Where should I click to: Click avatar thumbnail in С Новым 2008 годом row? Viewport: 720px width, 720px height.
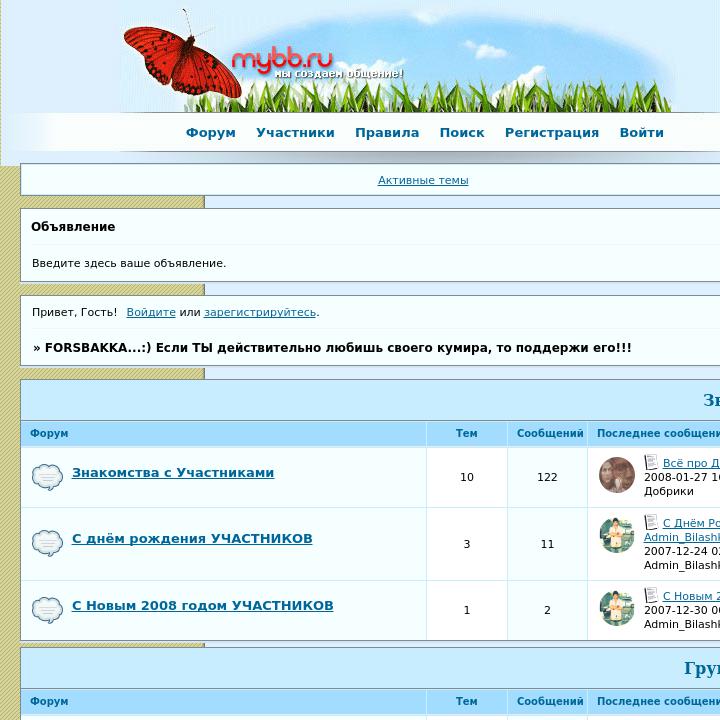tap(617, 608)
